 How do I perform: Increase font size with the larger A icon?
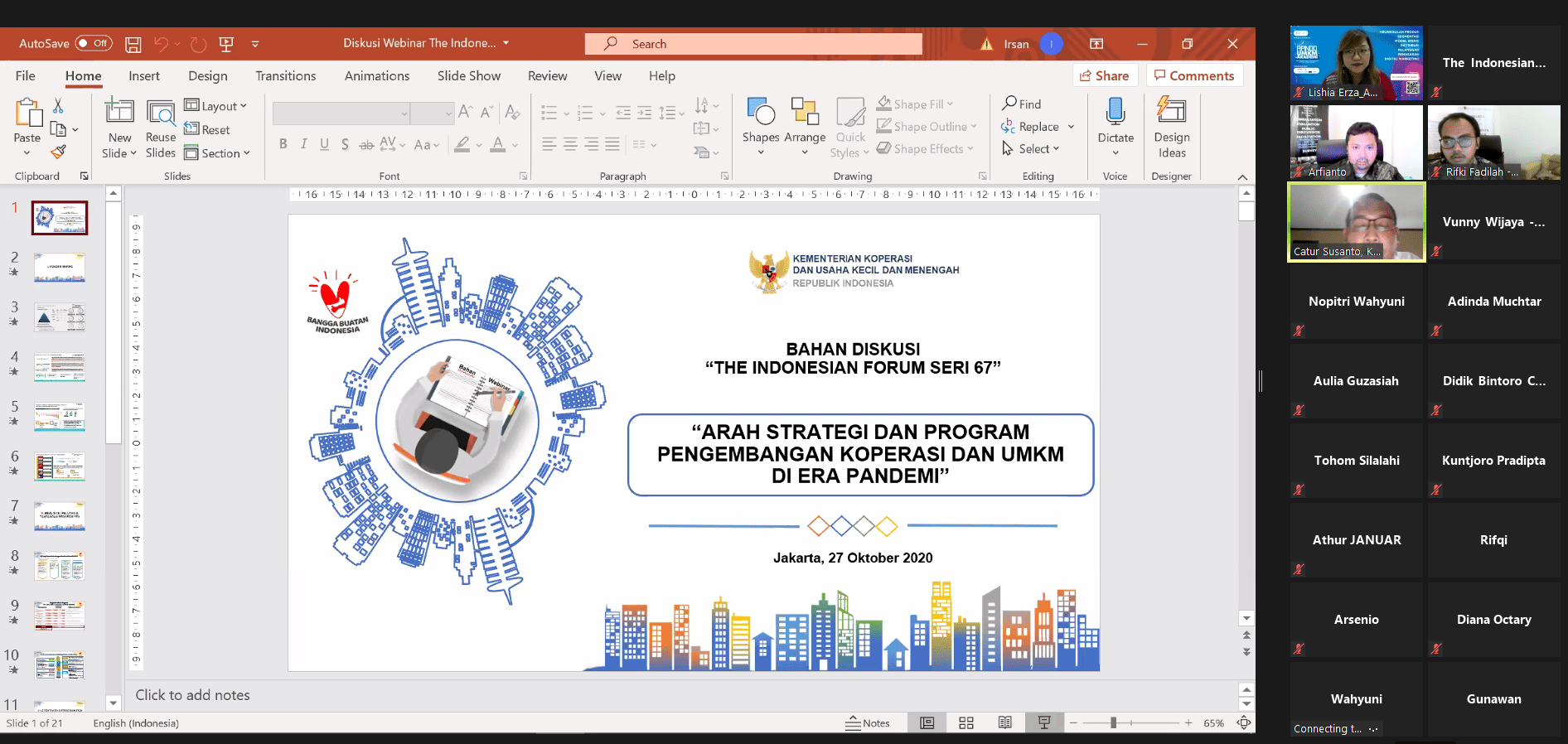pos(466,112)
